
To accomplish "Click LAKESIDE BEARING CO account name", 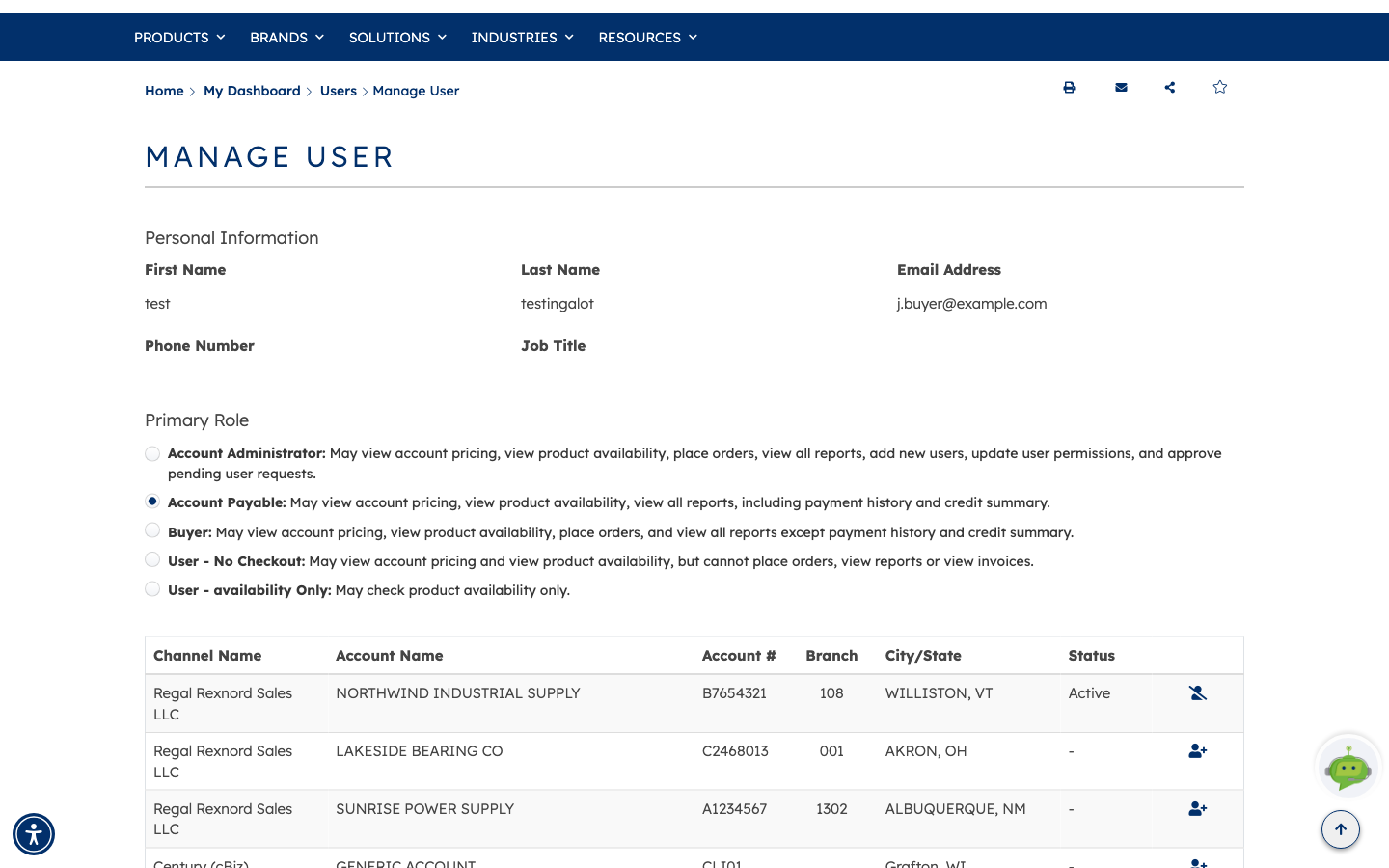I will click(420, 751).
